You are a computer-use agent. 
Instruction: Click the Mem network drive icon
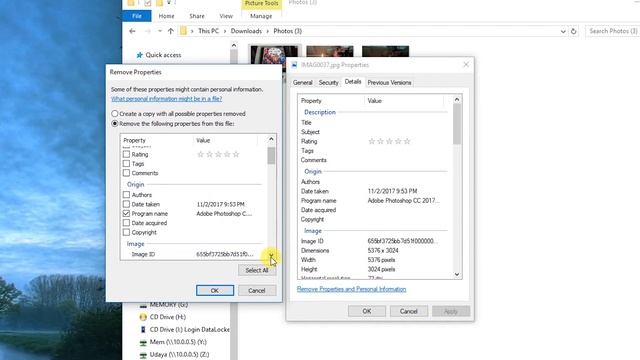143,342
